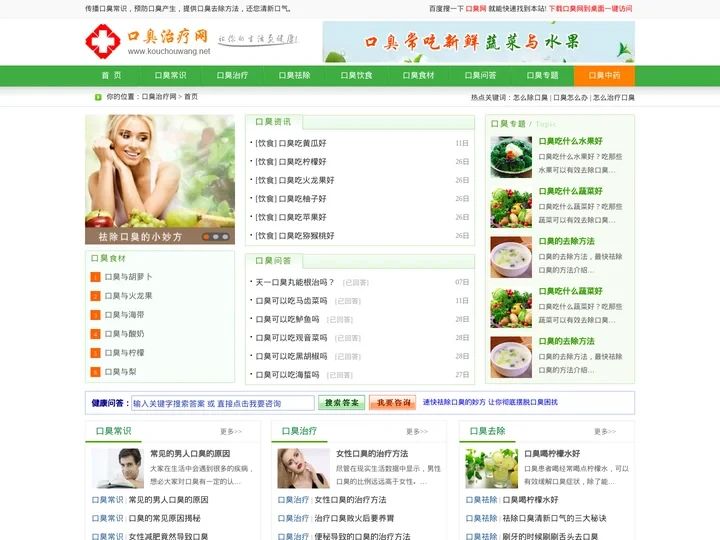Open first 口臭的去除方法 soup thumbnail

click(x=511, y=257)
